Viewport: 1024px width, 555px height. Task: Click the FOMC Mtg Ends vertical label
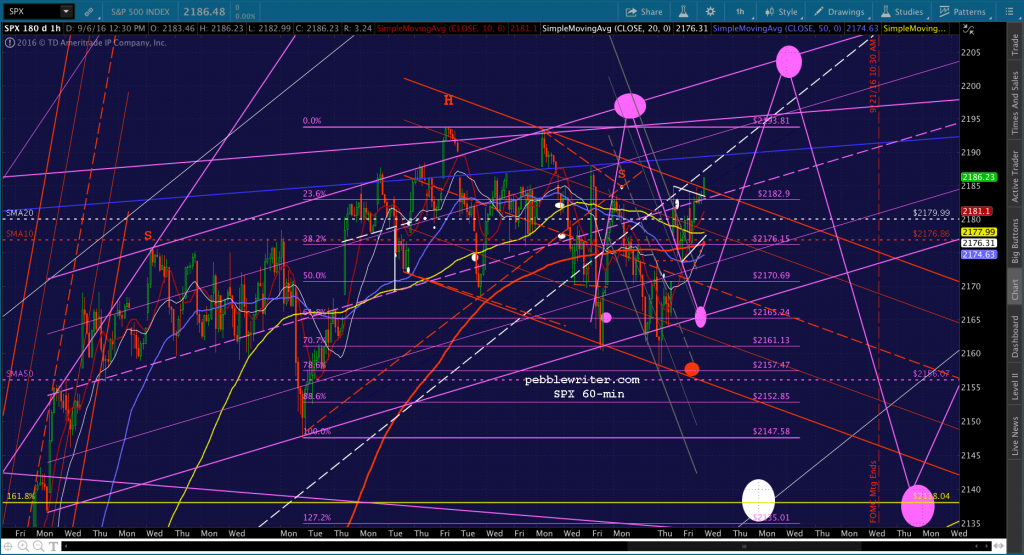click(873, 492)
